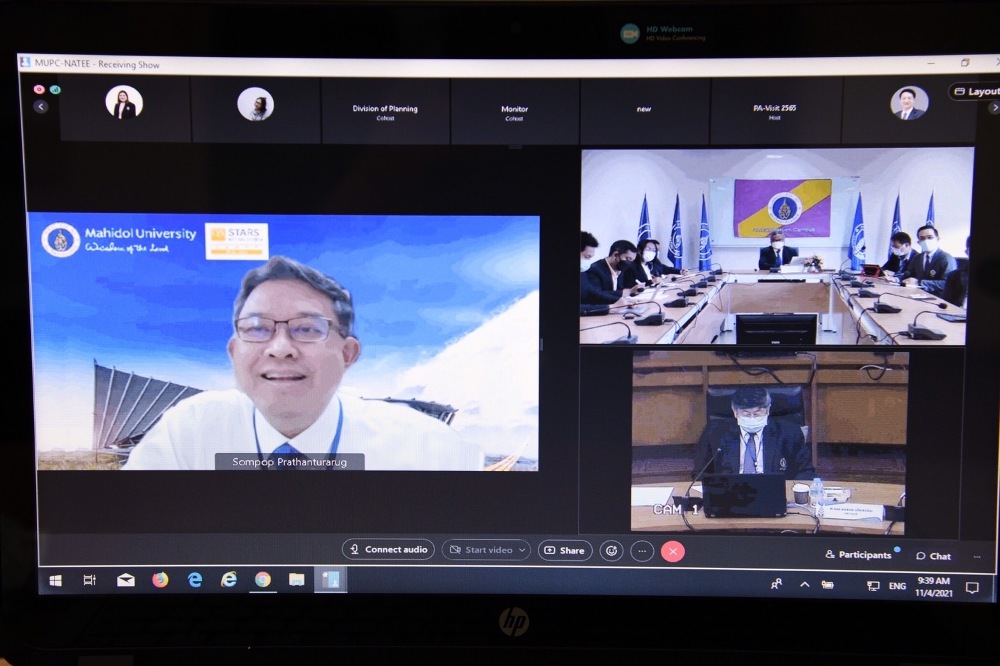
Task: Select the PA-Visit 2565 host tile
Action: point(774,111)
